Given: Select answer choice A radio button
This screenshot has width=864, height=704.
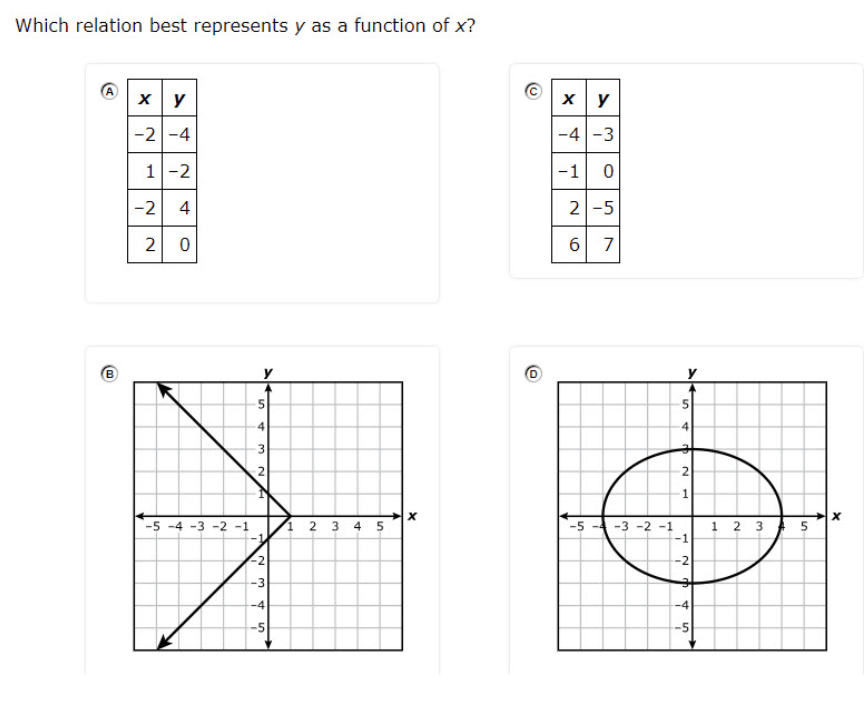Looking at the screenshot, I should click(x=110, y=91).
